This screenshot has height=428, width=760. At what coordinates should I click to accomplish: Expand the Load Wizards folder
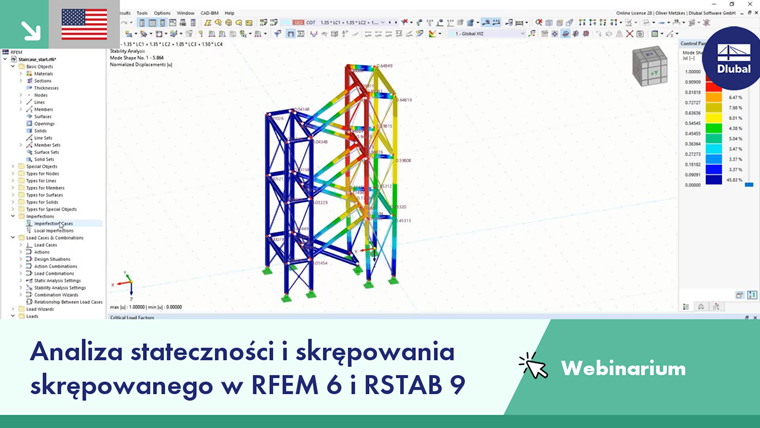coord(13,309)
